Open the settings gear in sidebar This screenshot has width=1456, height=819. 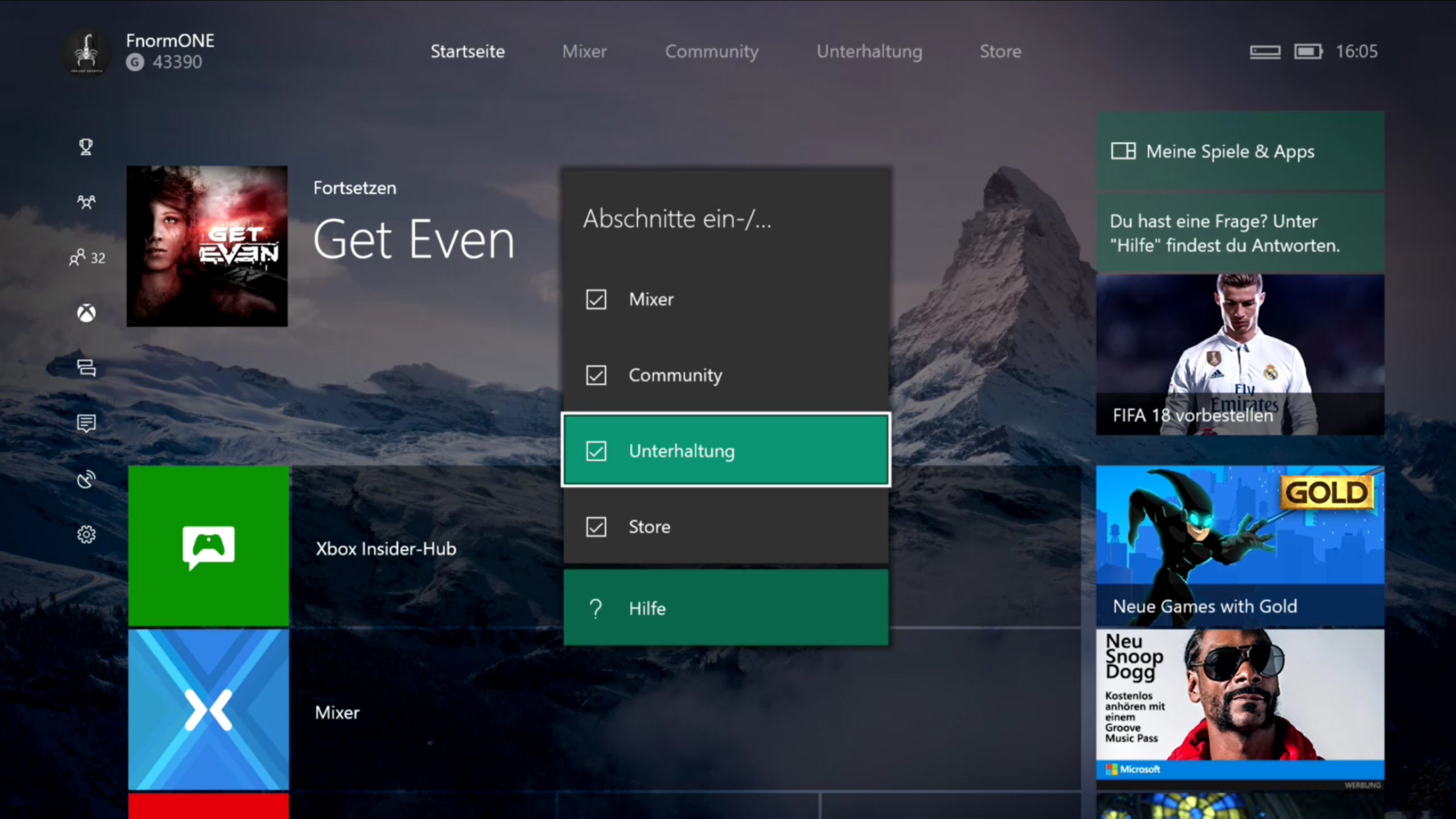point(86,534)
